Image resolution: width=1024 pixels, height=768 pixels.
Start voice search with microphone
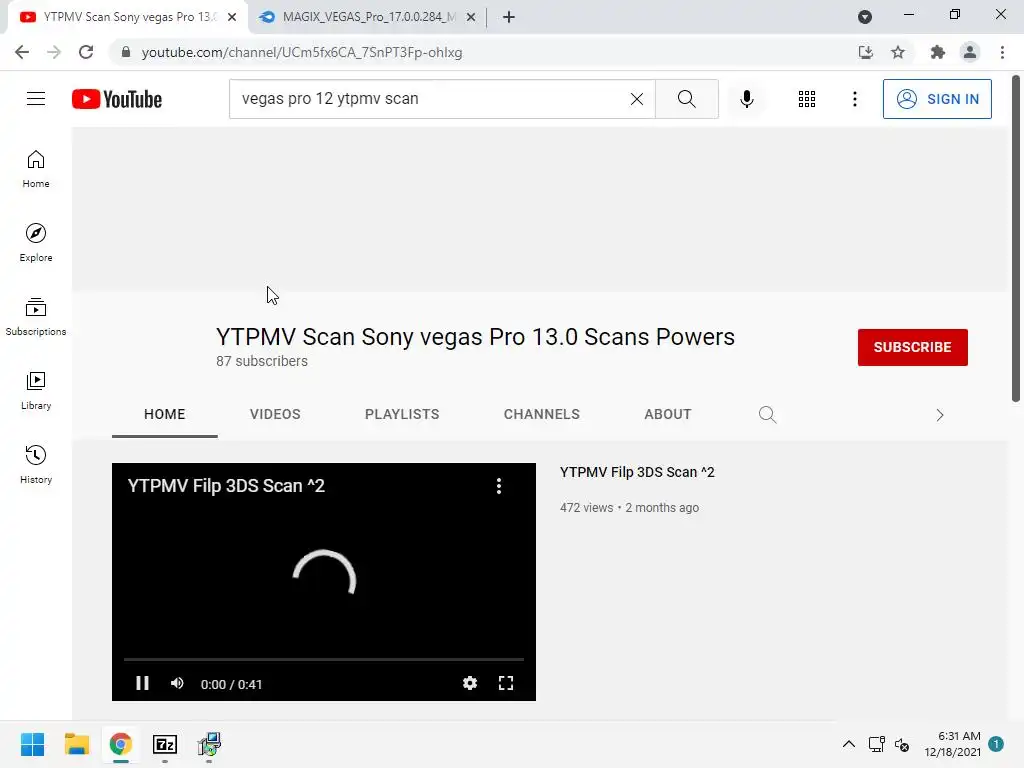pyautogui.click(x=746, y=99)
